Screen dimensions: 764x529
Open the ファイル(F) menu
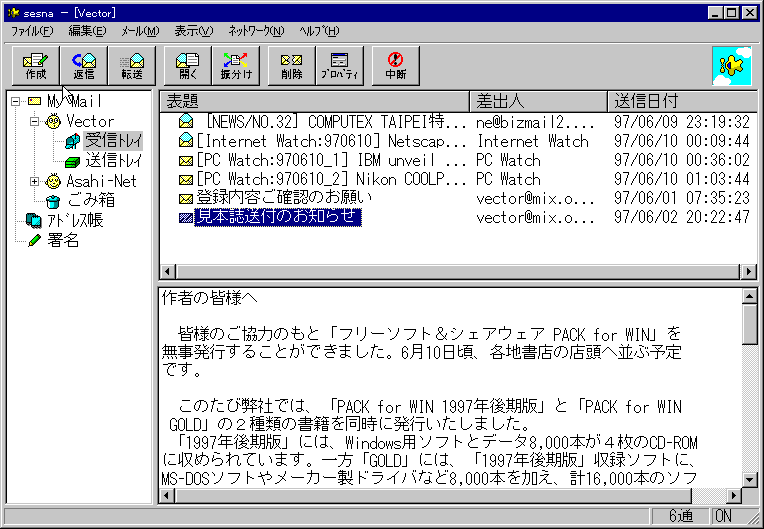tap(32, 31)
